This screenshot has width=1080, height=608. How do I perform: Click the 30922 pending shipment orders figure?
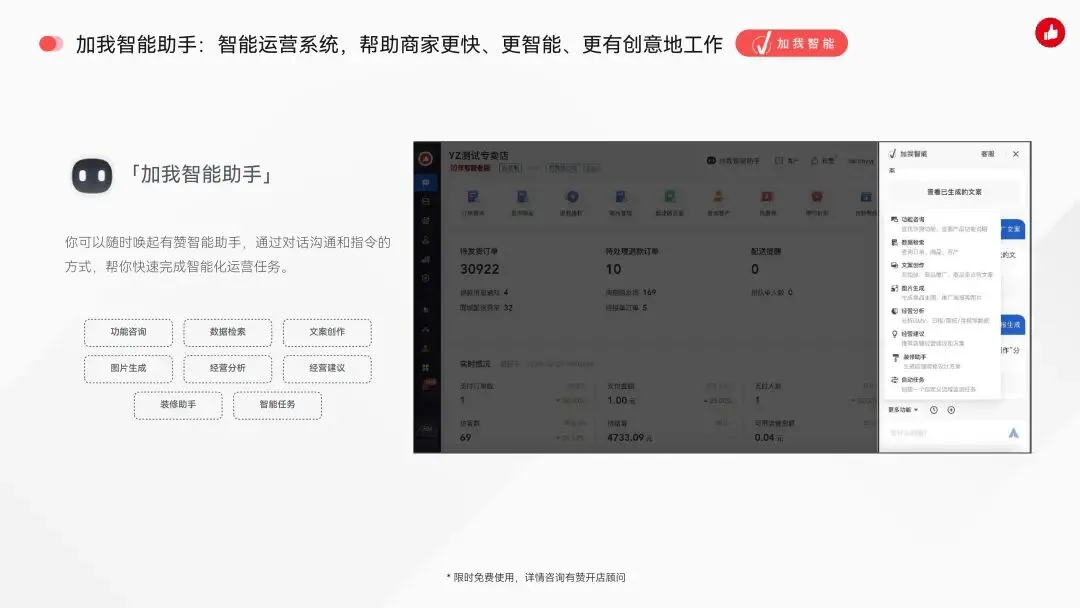point(479,269)
